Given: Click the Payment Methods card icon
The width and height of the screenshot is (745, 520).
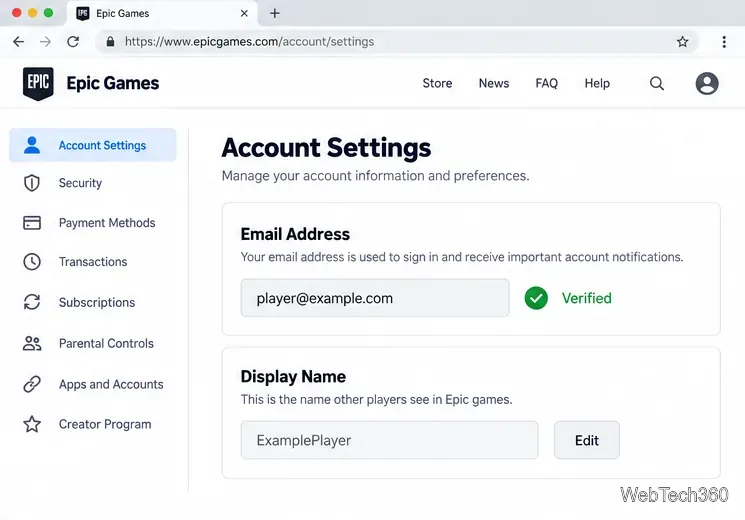Looking at the screenshot, I should coord(32,222).
